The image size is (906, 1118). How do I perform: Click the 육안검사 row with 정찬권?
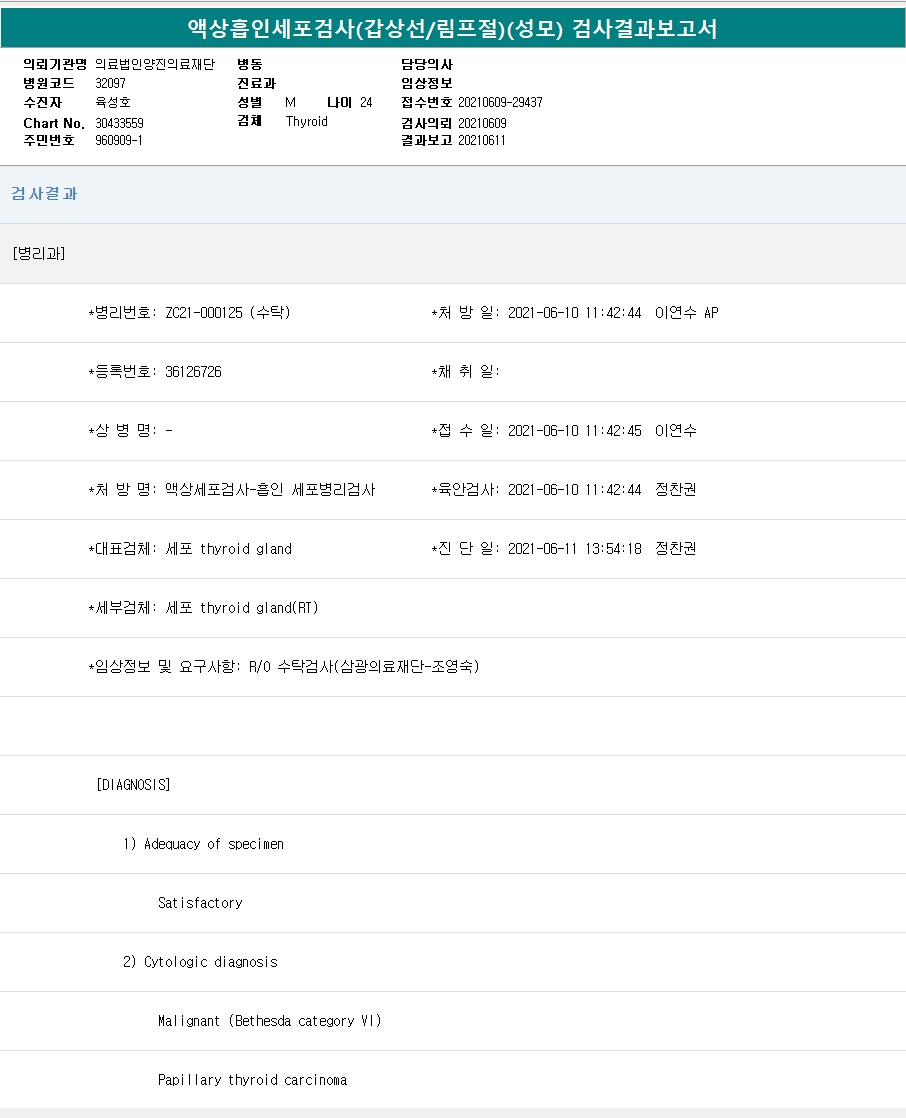point(564,490)
